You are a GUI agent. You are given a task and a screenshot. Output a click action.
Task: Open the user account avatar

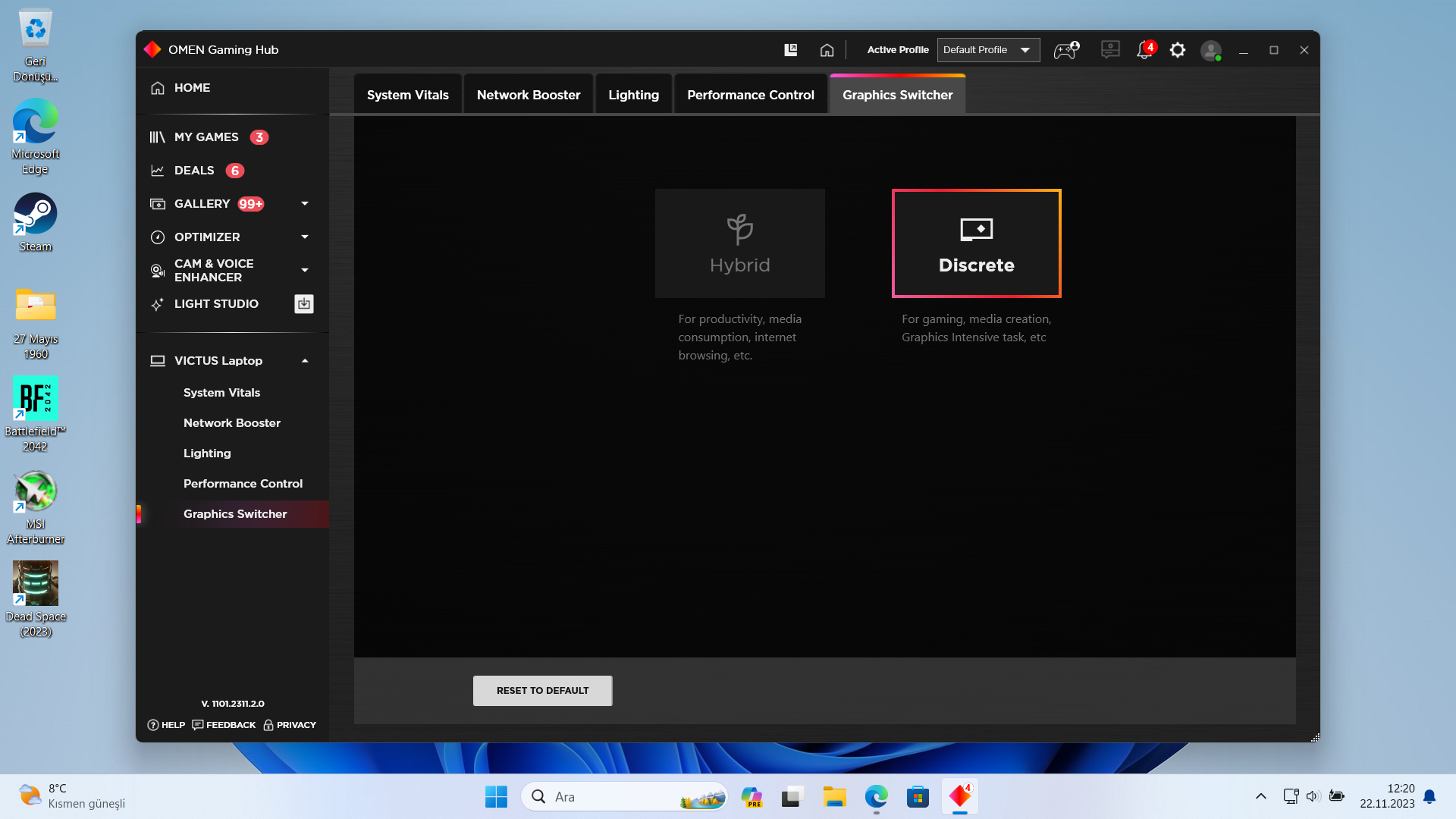(1210, 51)
